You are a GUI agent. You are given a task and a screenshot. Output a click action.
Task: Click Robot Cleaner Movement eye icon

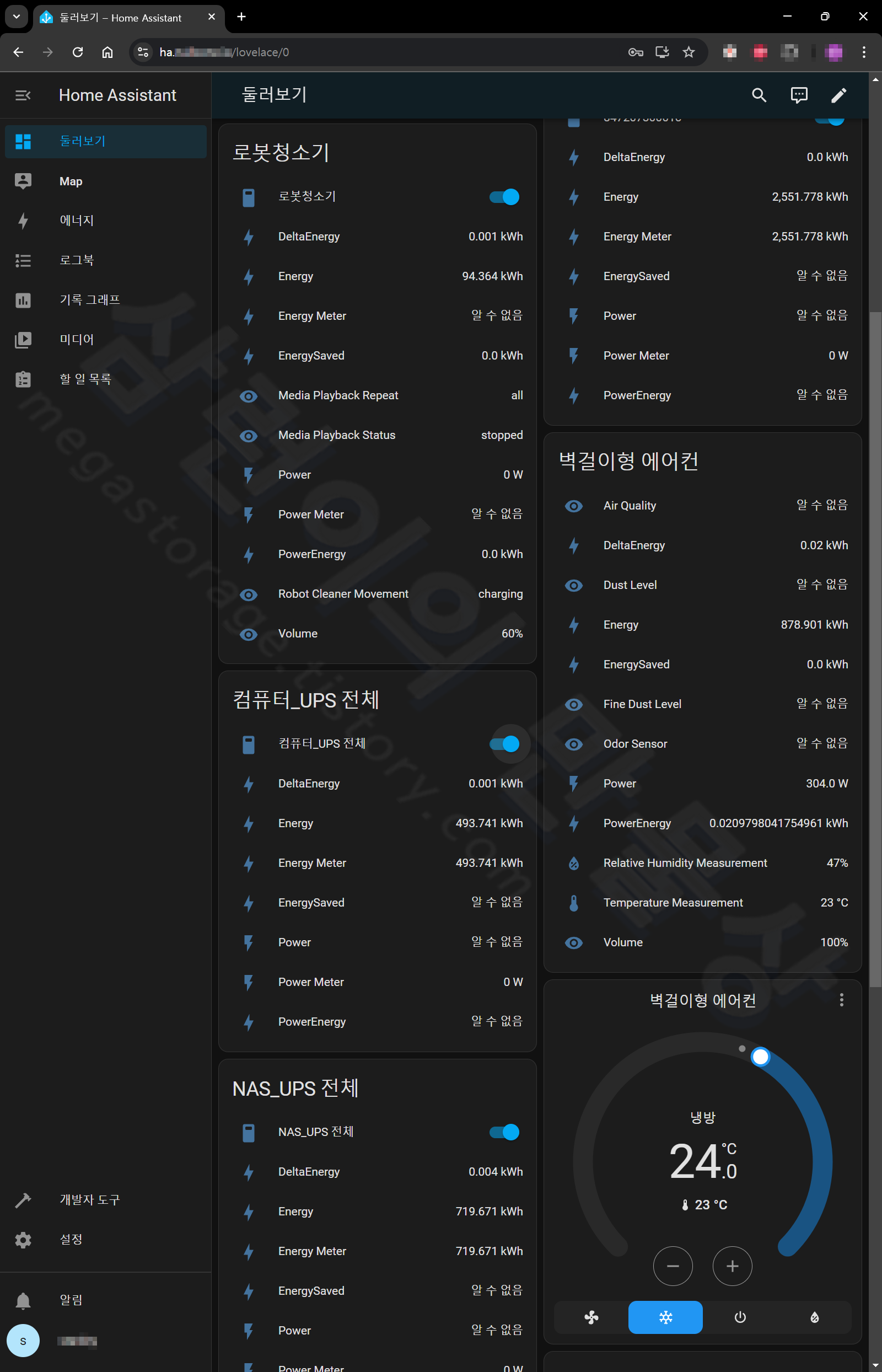click(x=249, y=594)
